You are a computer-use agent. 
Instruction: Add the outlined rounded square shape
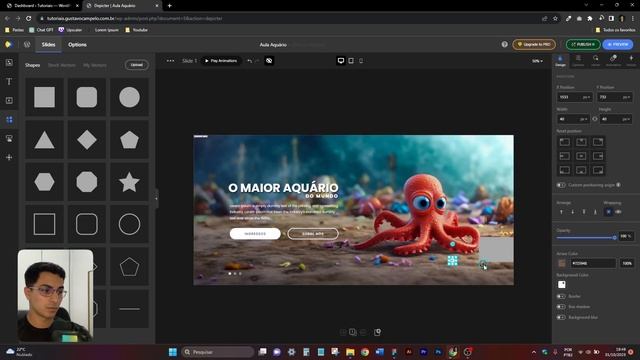click(87, 224)
